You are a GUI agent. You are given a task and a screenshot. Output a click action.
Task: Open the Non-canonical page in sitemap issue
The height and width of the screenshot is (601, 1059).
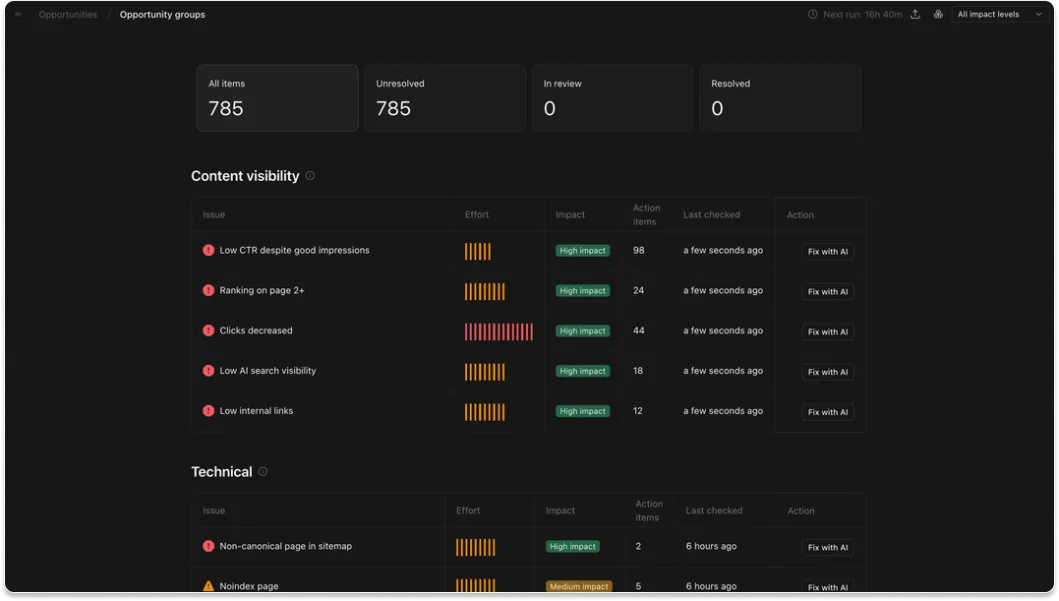coord(286,546)
